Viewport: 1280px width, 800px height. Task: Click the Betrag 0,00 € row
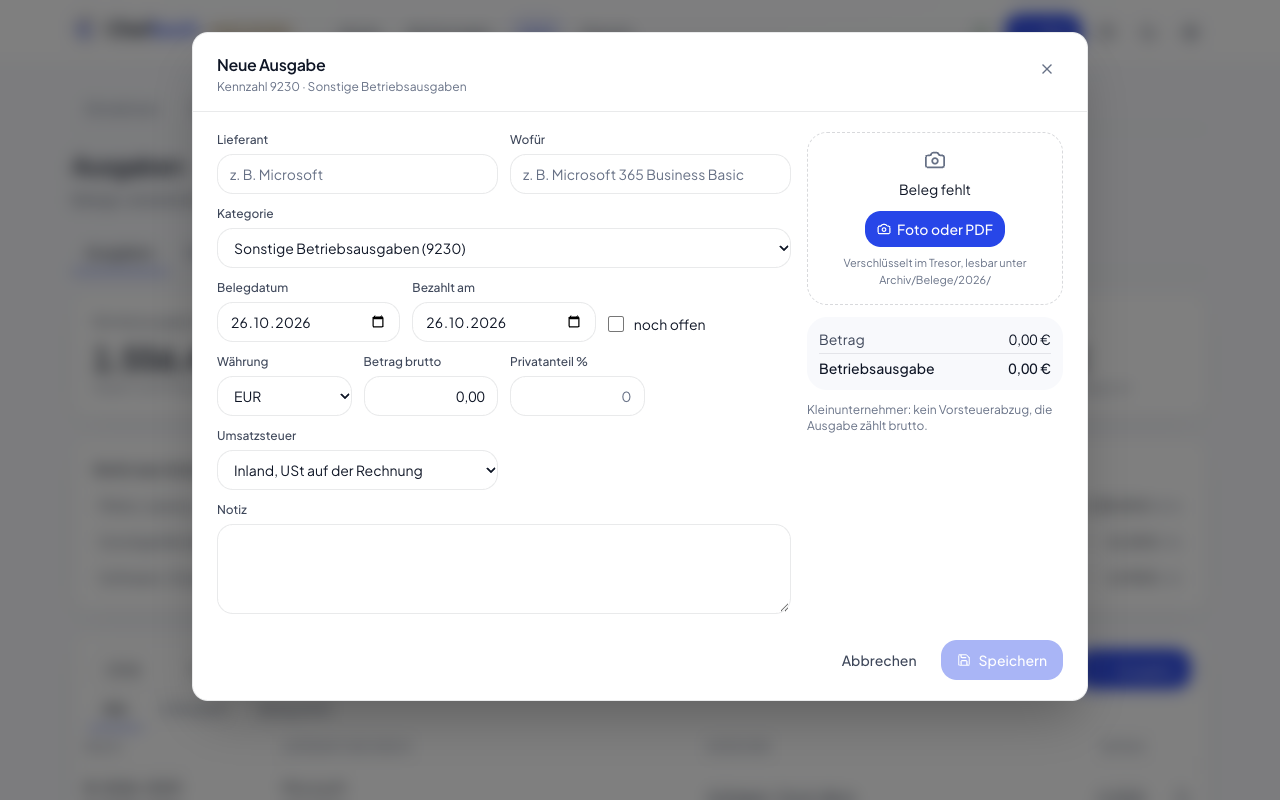tap(935, 339)
